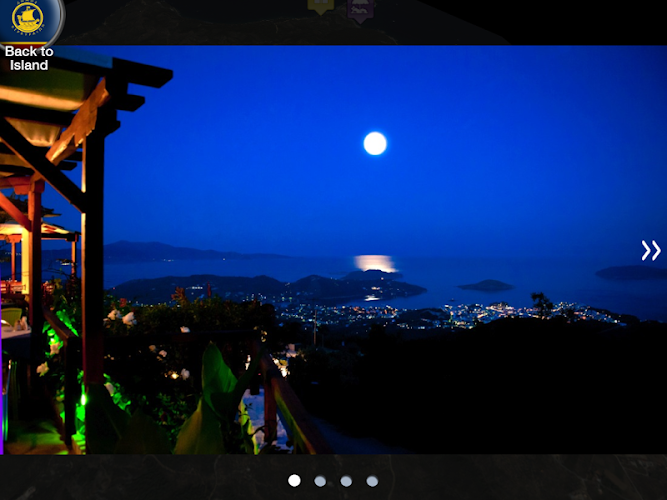Viewport: 667px width, 500px height.
Task: Select the first gallery pagination dot
Action: pyautogui.click(x=294, y=481)
